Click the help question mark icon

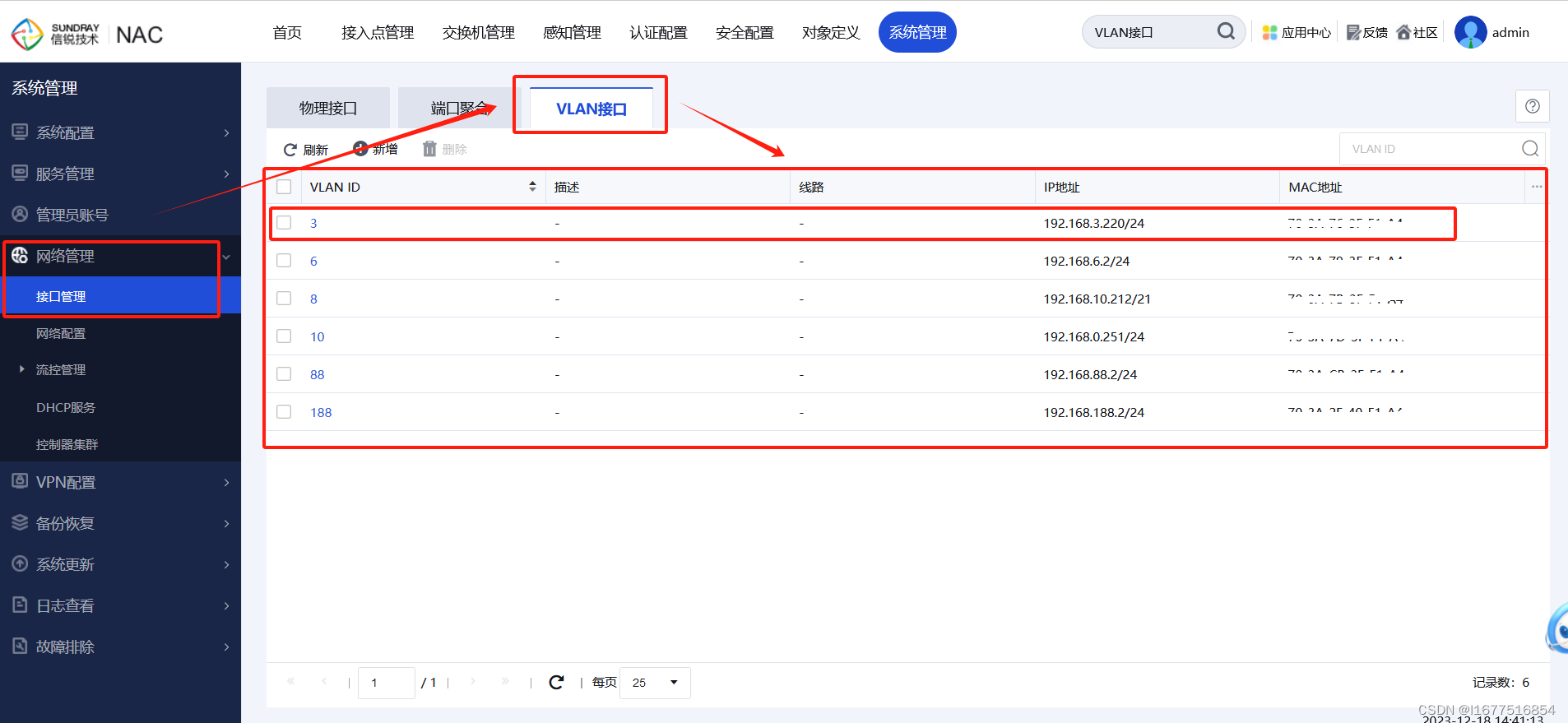click(x=1532, y=106)
